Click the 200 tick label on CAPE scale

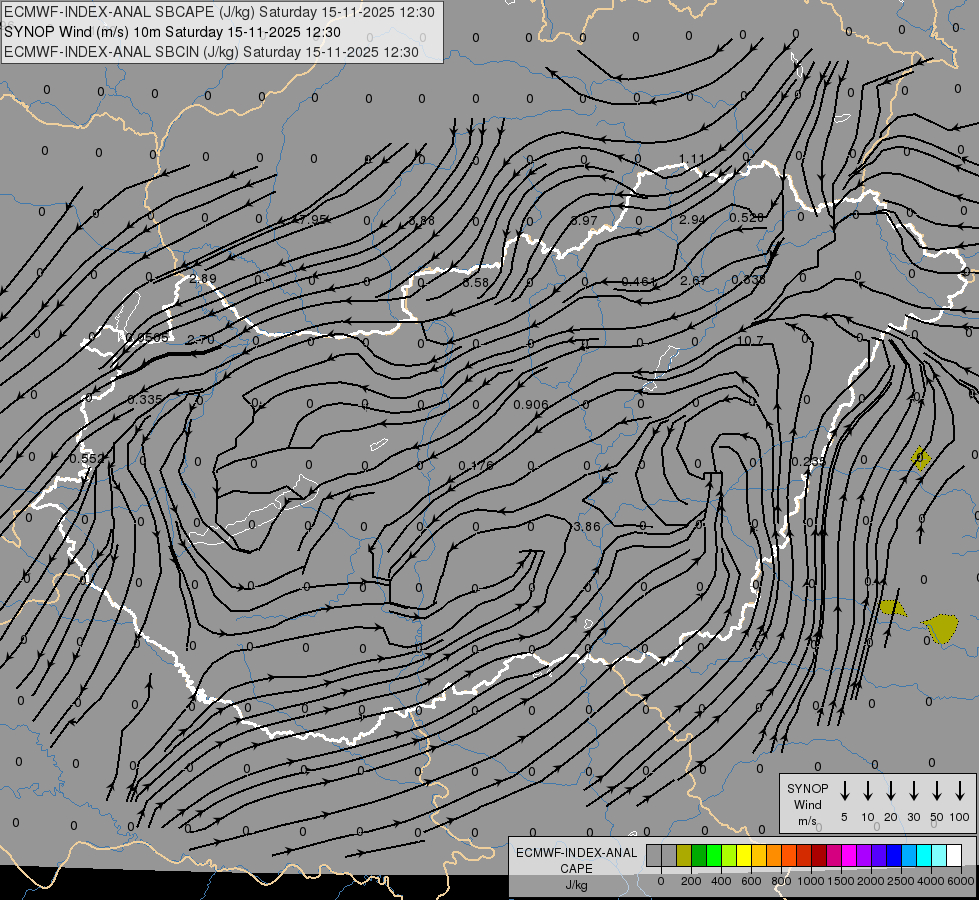click(x=691, y=881)
